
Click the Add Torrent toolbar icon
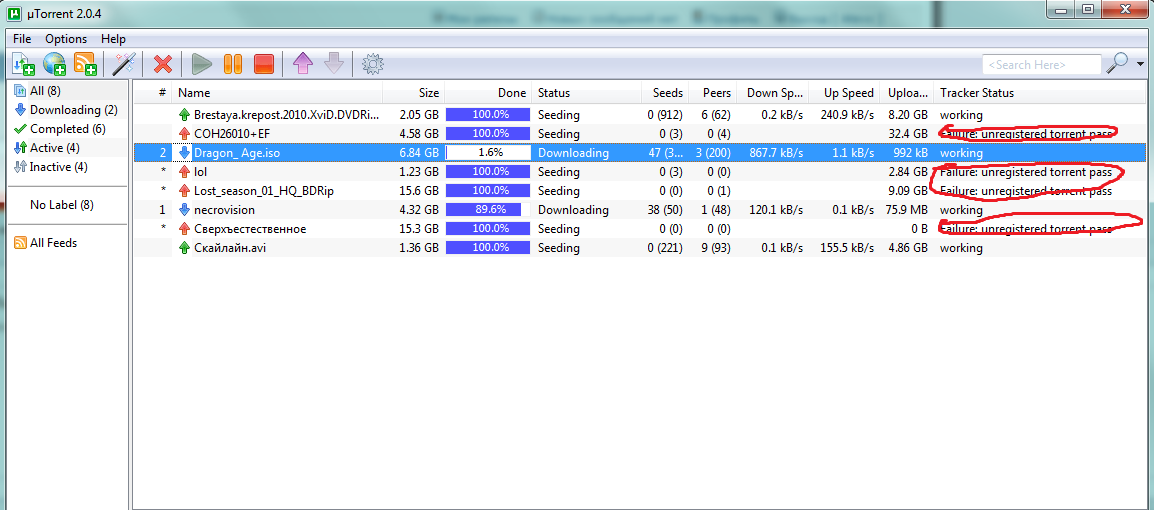[23, 64]
